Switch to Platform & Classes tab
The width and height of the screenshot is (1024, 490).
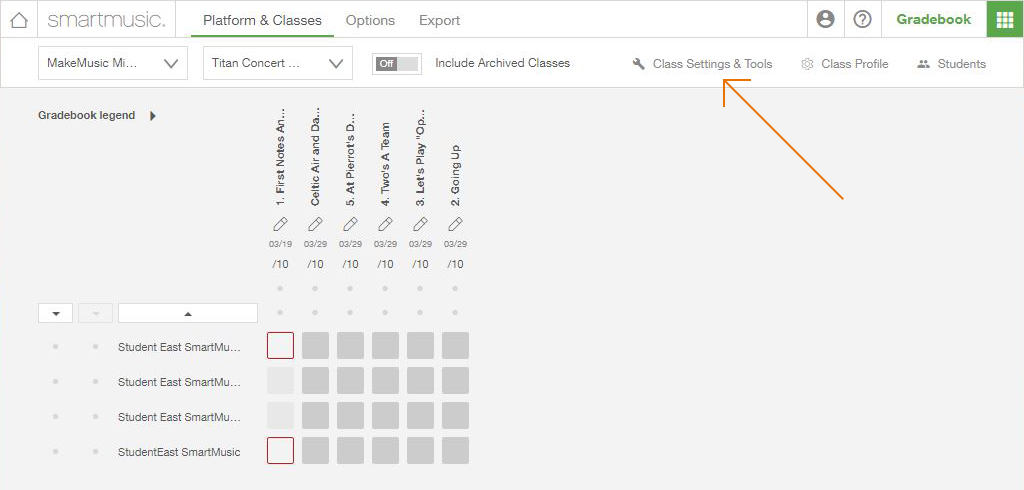(262, 20)
